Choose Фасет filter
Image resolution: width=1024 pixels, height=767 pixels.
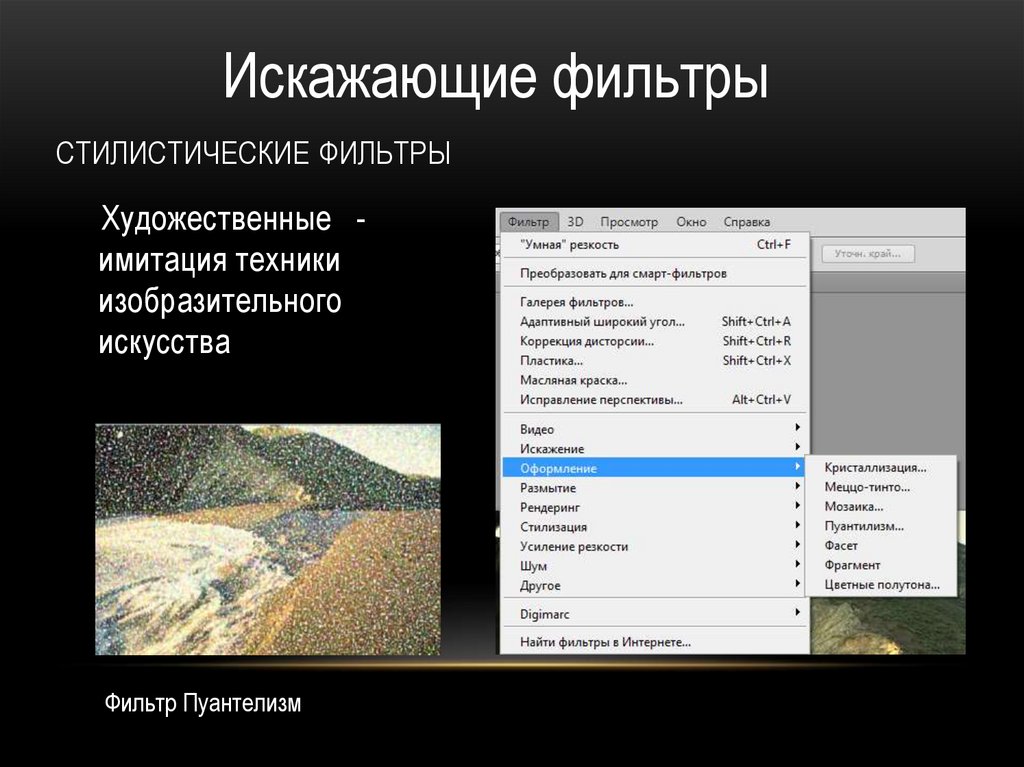881,546
